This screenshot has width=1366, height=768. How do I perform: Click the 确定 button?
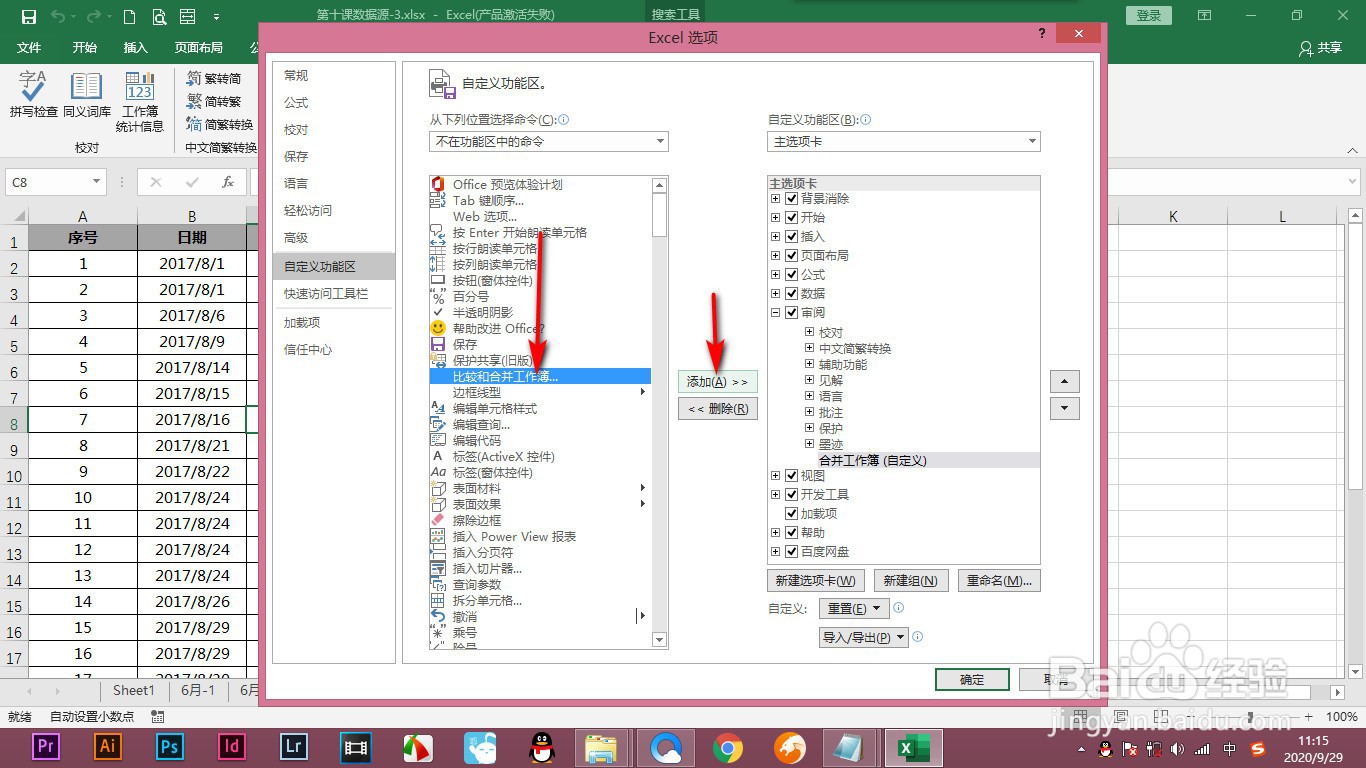point(972,680)
